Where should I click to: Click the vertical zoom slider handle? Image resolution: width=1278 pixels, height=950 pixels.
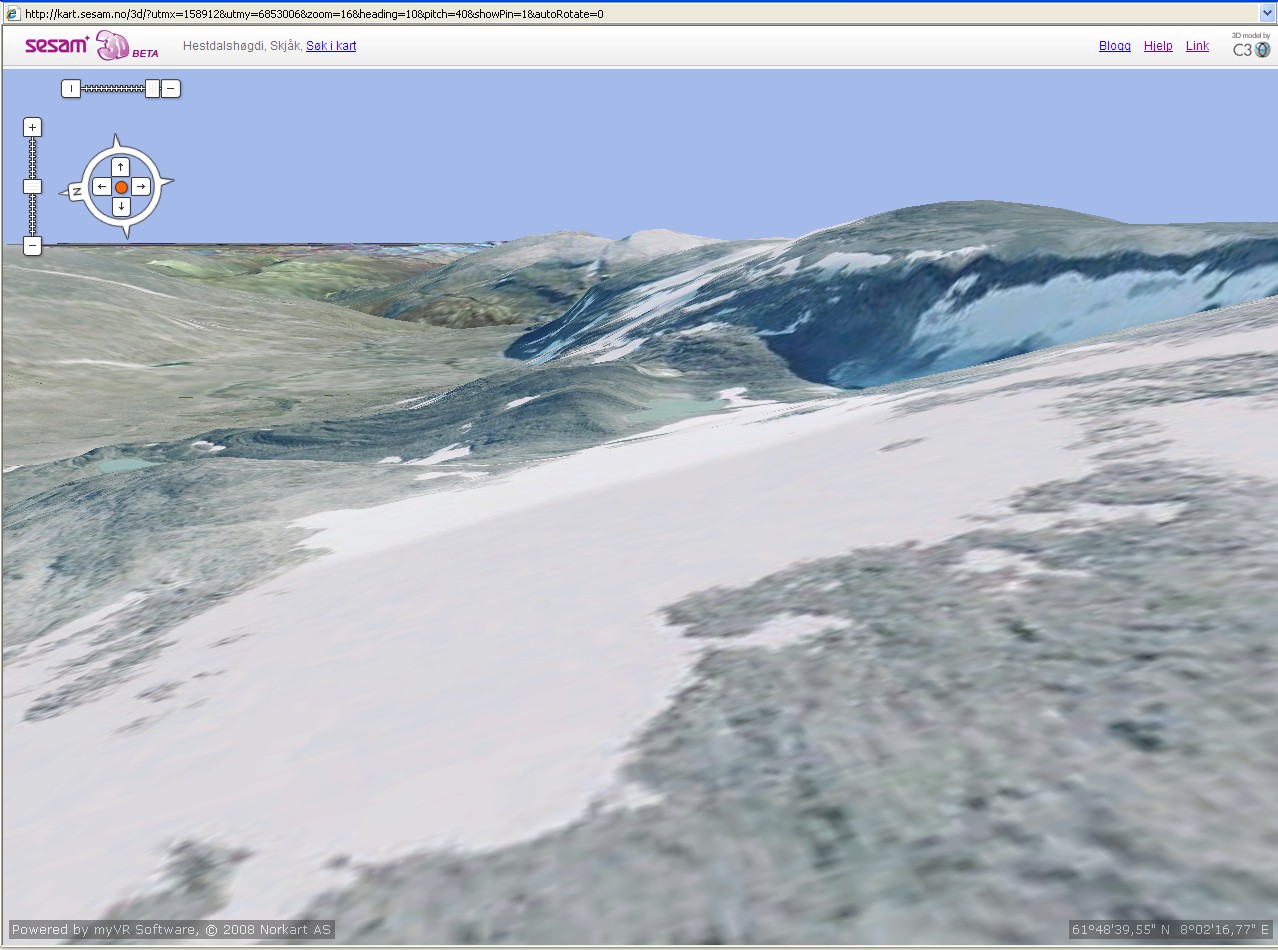[32, 186]
